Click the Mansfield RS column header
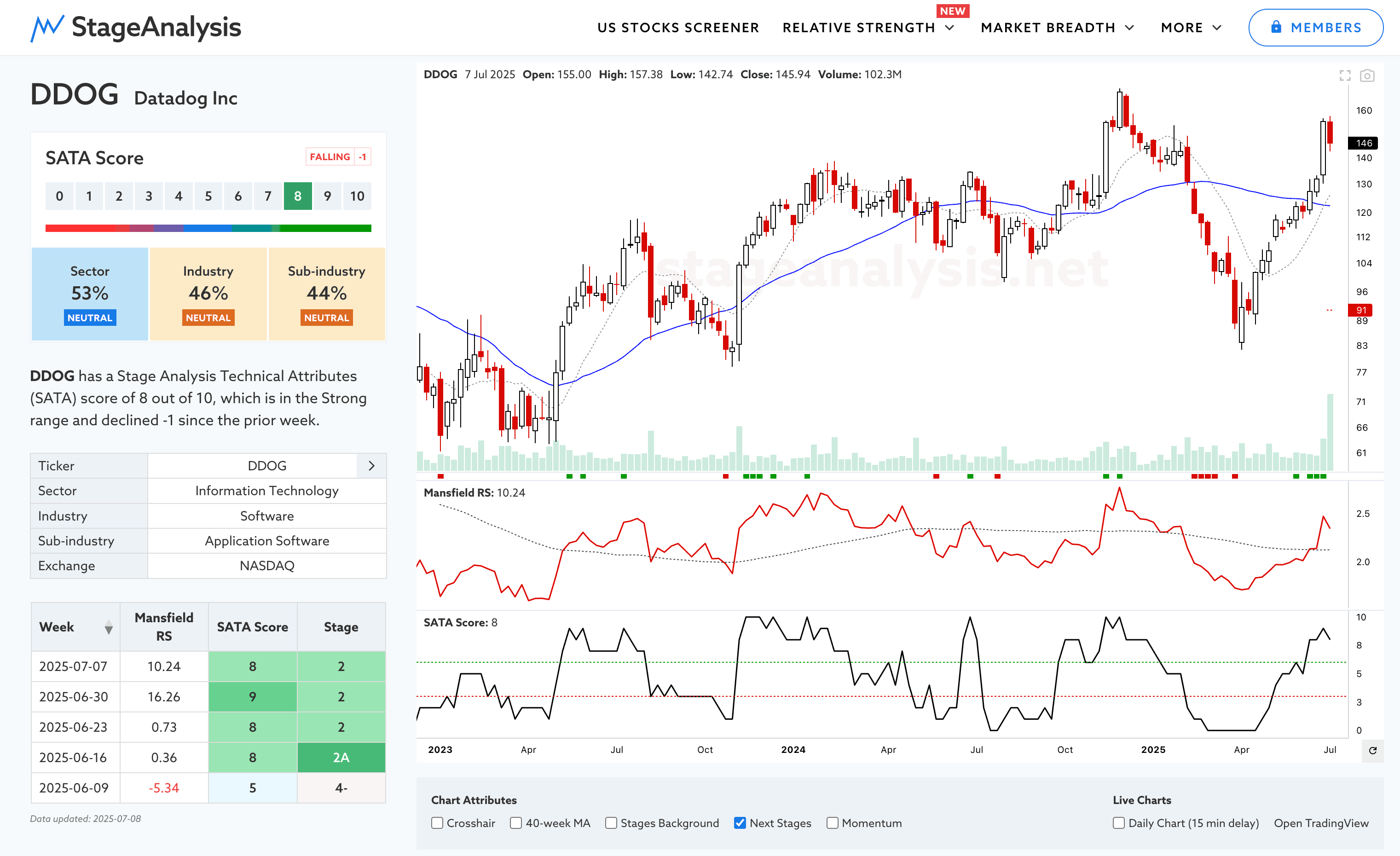 tap(164, 627)
